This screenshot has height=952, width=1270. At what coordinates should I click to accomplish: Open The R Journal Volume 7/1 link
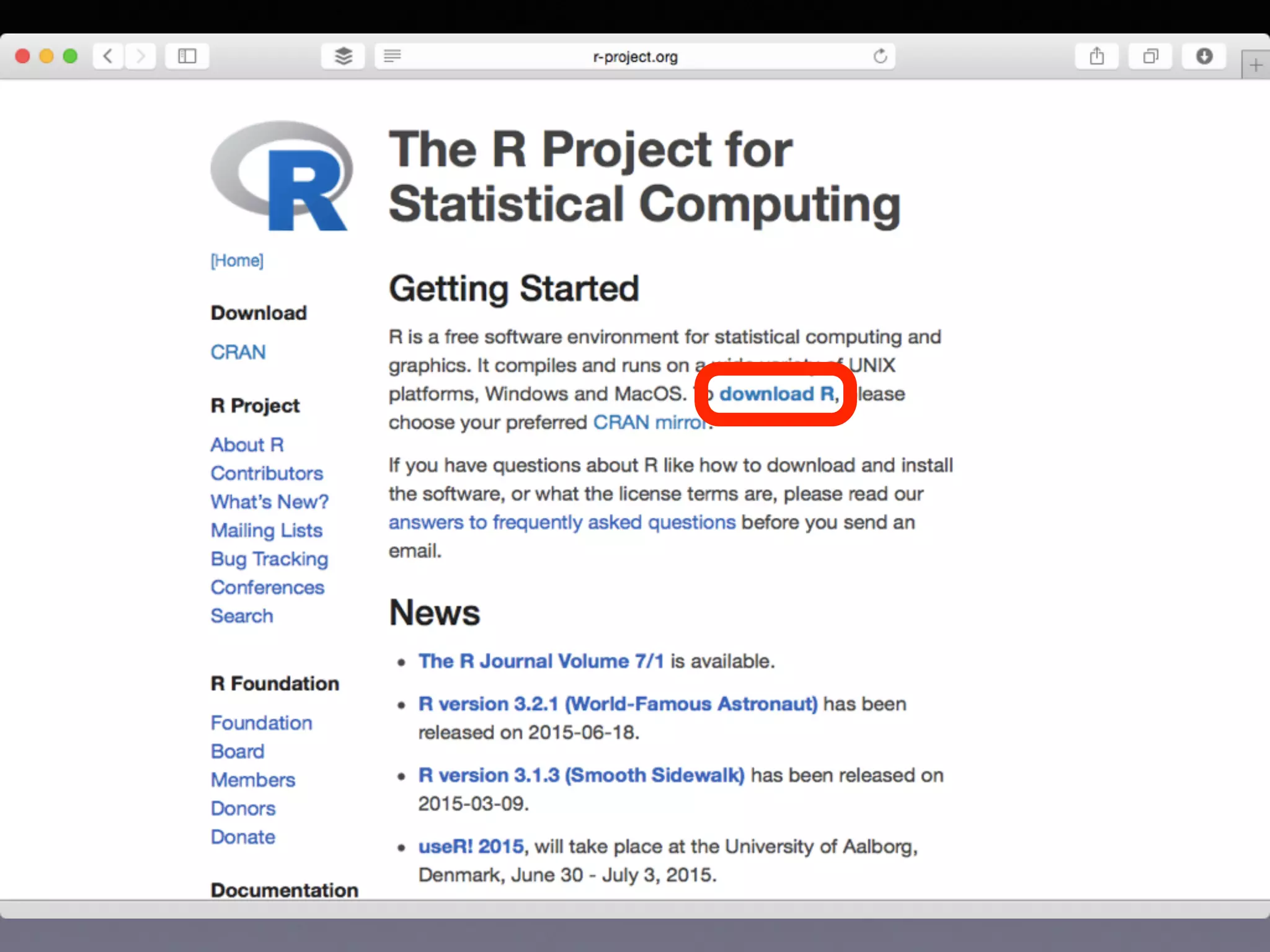(x=541, y=661)
